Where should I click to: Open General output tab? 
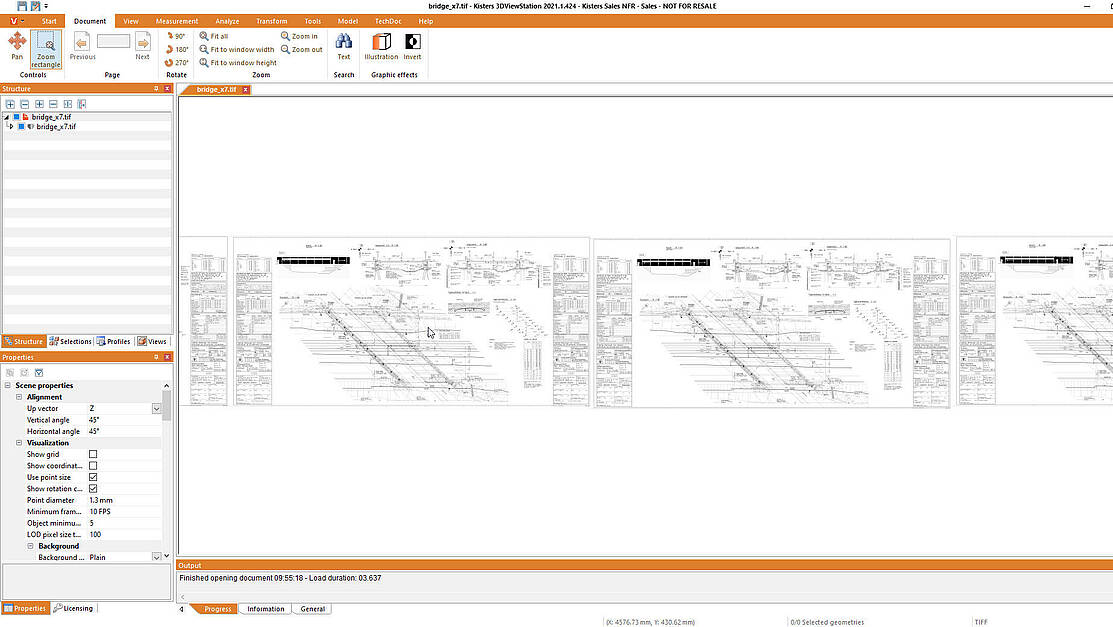click(312, 609)
